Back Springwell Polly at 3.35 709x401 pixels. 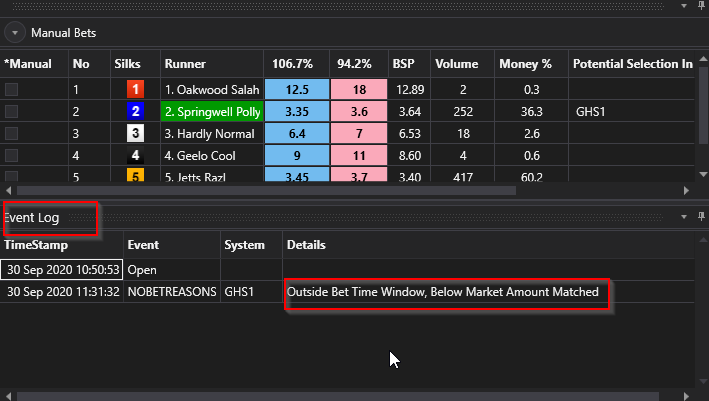point(297,112)
